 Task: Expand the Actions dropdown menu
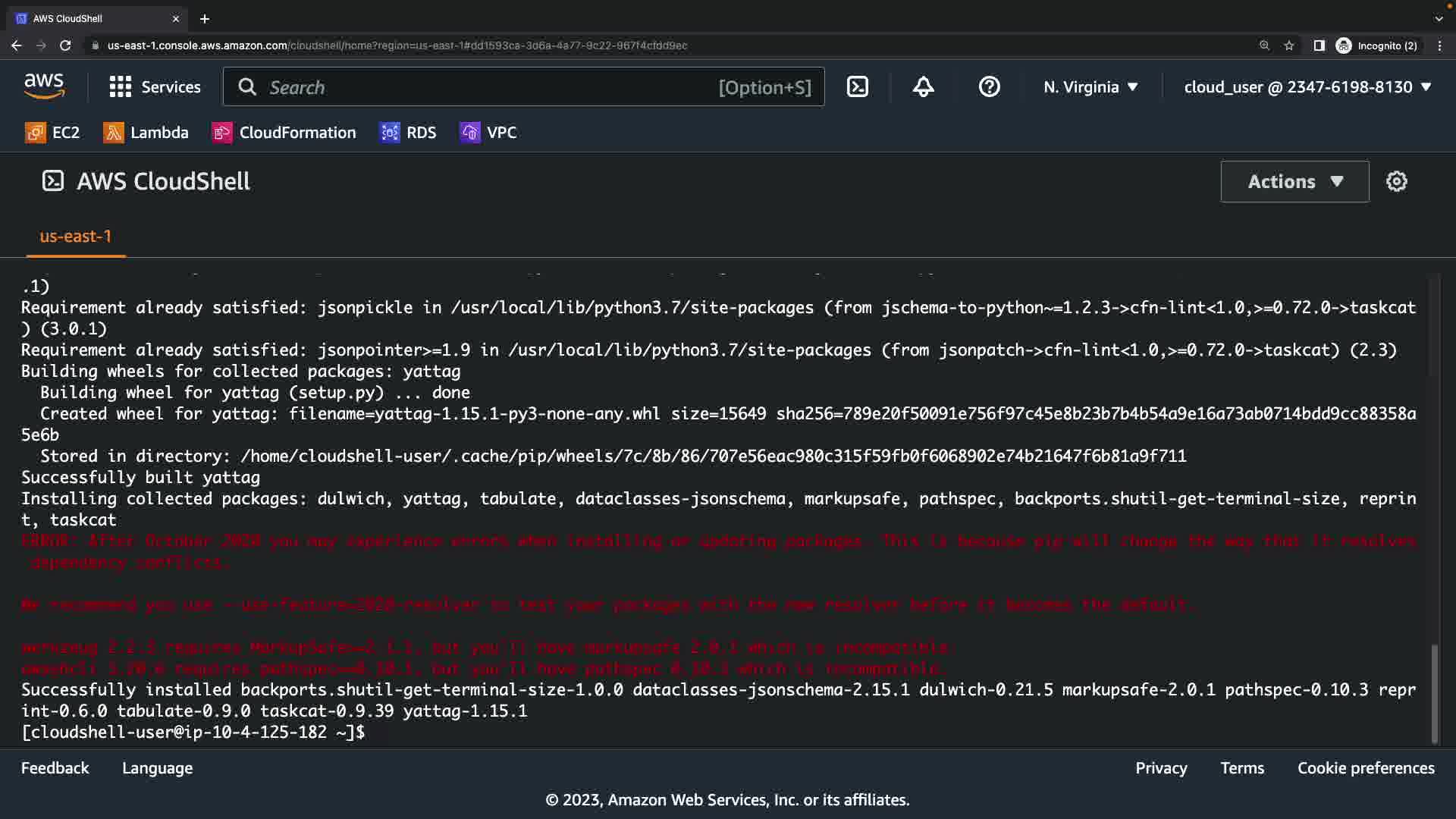(1294, 181)
